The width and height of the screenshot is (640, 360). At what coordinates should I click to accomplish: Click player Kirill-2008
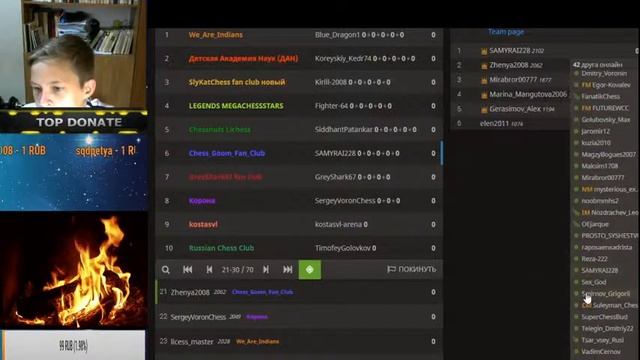[x=331, y=82]
